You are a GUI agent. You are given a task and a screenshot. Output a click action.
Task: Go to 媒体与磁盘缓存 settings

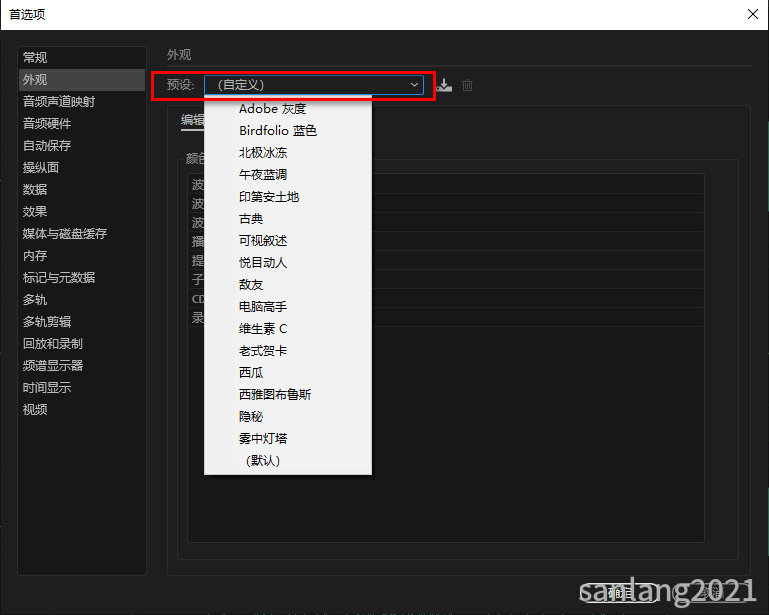82,234
